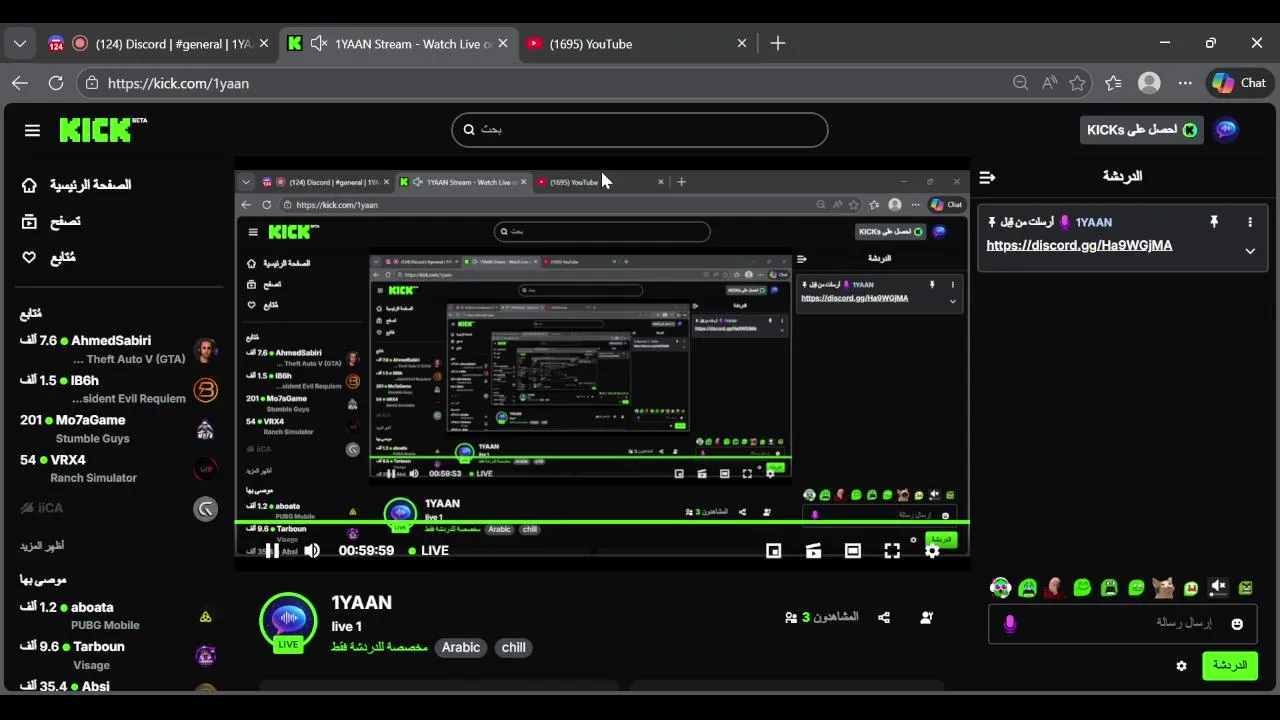
Task: Open the discord.gg/Ha9WGjMA link
Action: 1079,245
